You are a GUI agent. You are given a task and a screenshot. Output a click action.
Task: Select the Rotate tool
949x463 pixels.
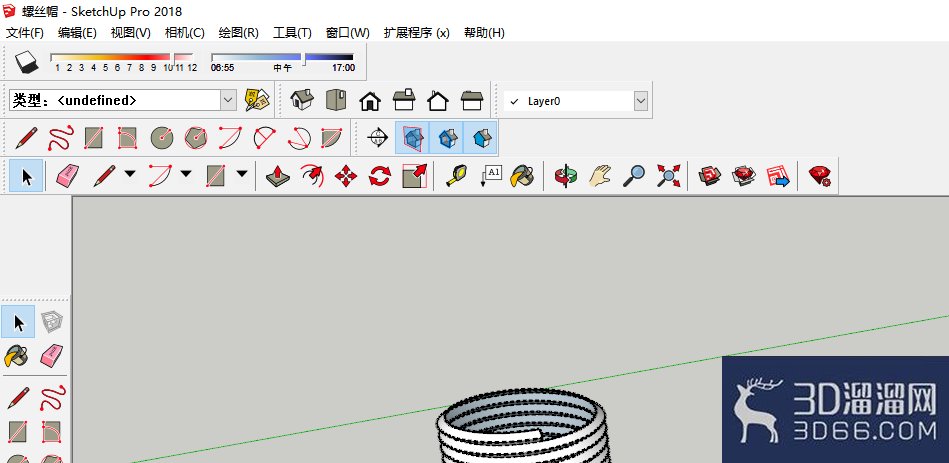379,176
